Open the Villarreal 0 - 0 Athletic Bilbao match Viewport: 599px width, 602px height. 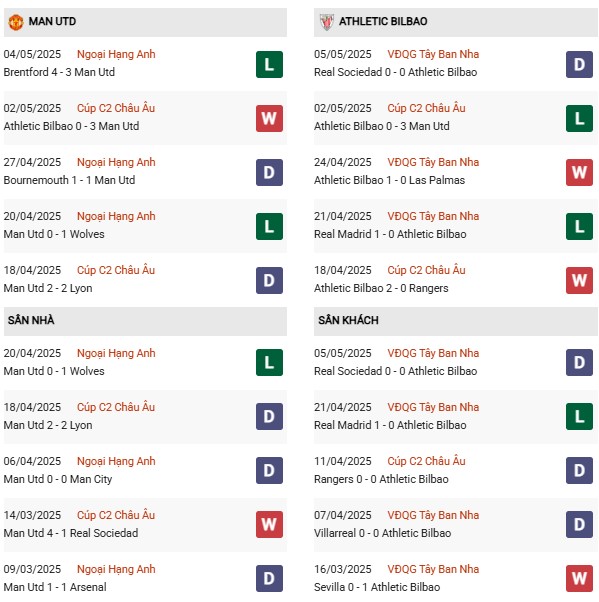[x=382, y=533]
